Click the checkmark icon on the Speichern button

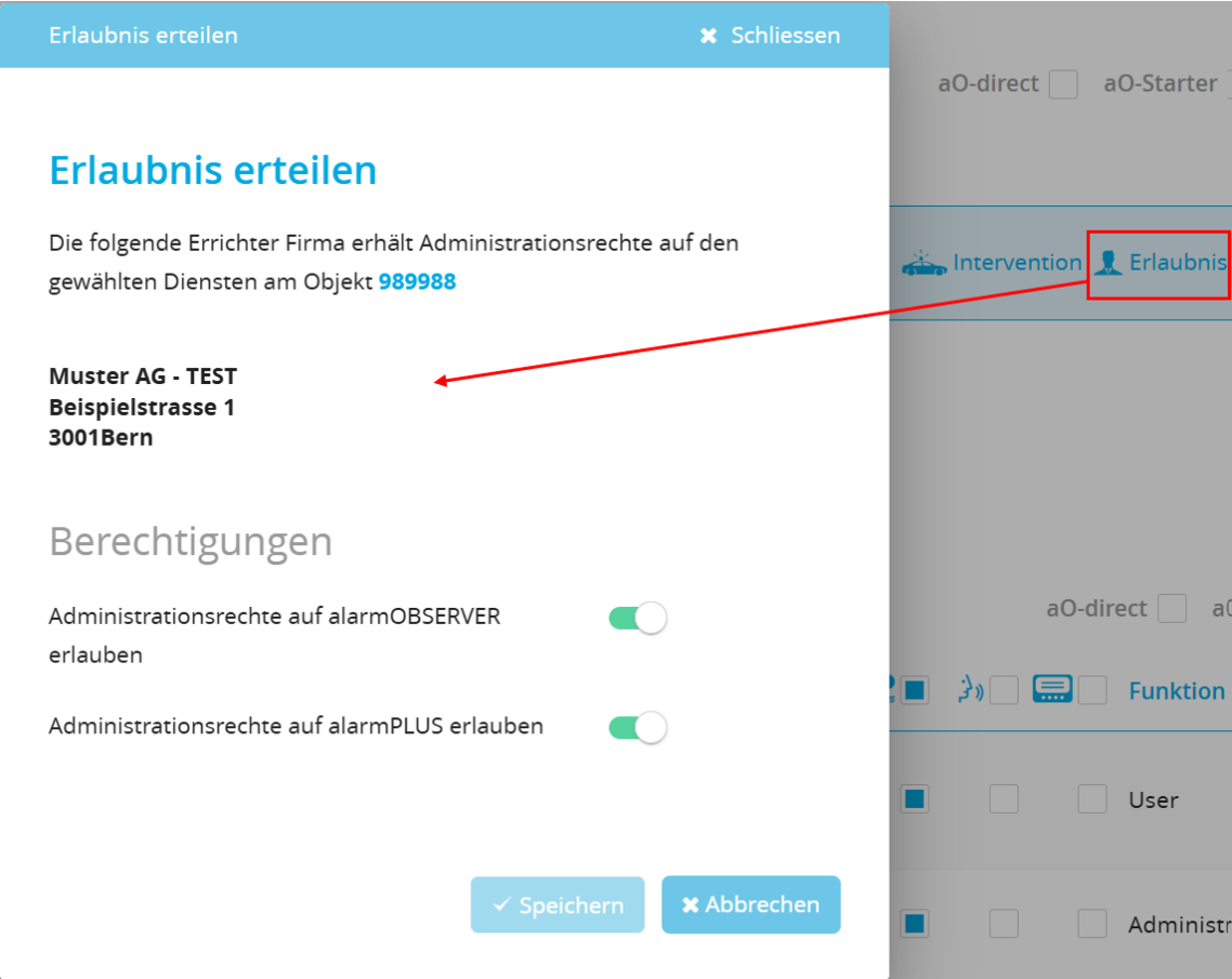tap(502, 904)
